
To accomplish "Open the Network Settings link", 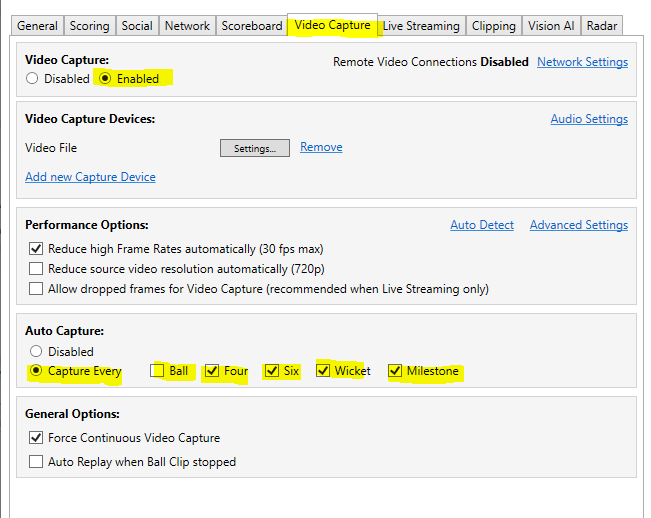I will [x=582, y=62].
